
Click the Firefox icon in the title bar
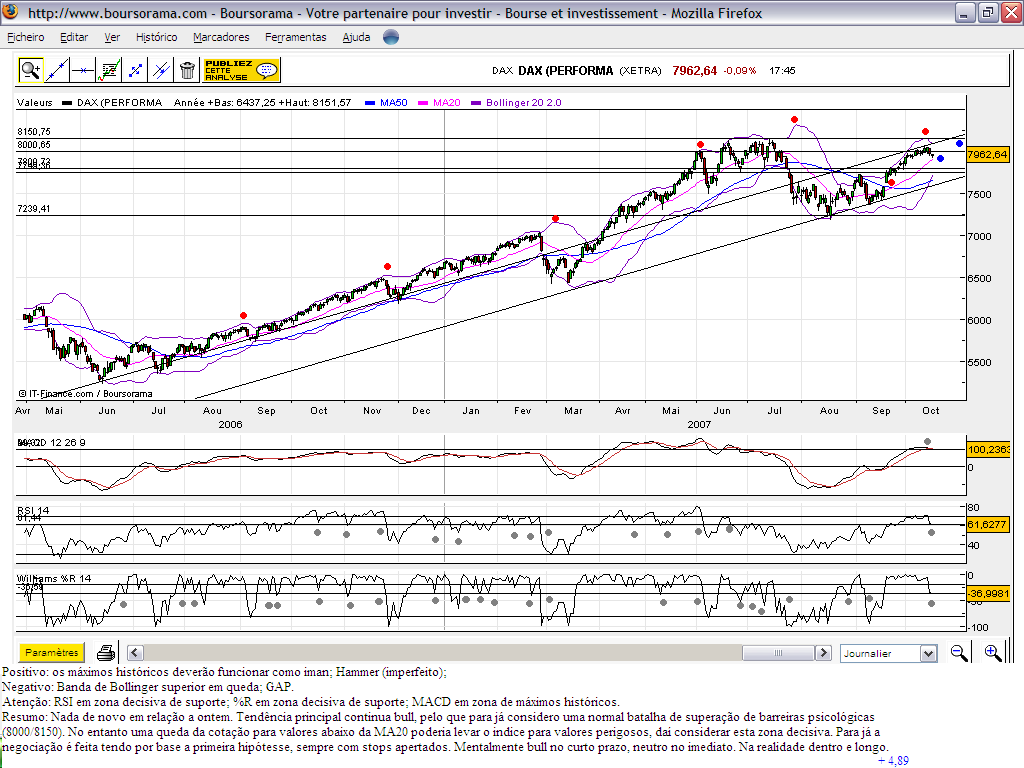pyautogui.click(x=10, y=12)
